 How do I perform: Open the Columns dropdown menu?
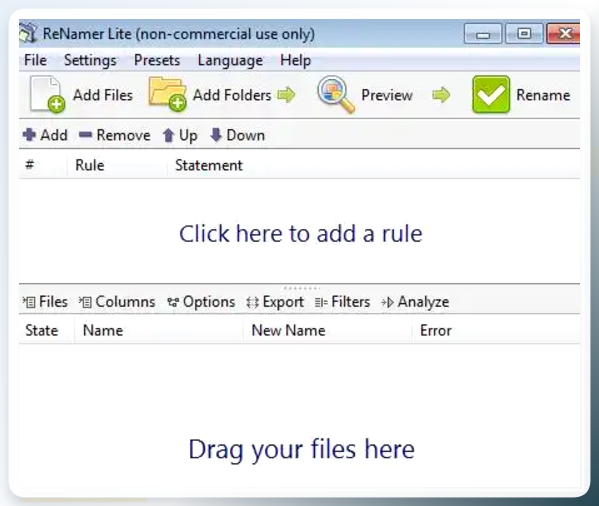[x=117, y=302]
